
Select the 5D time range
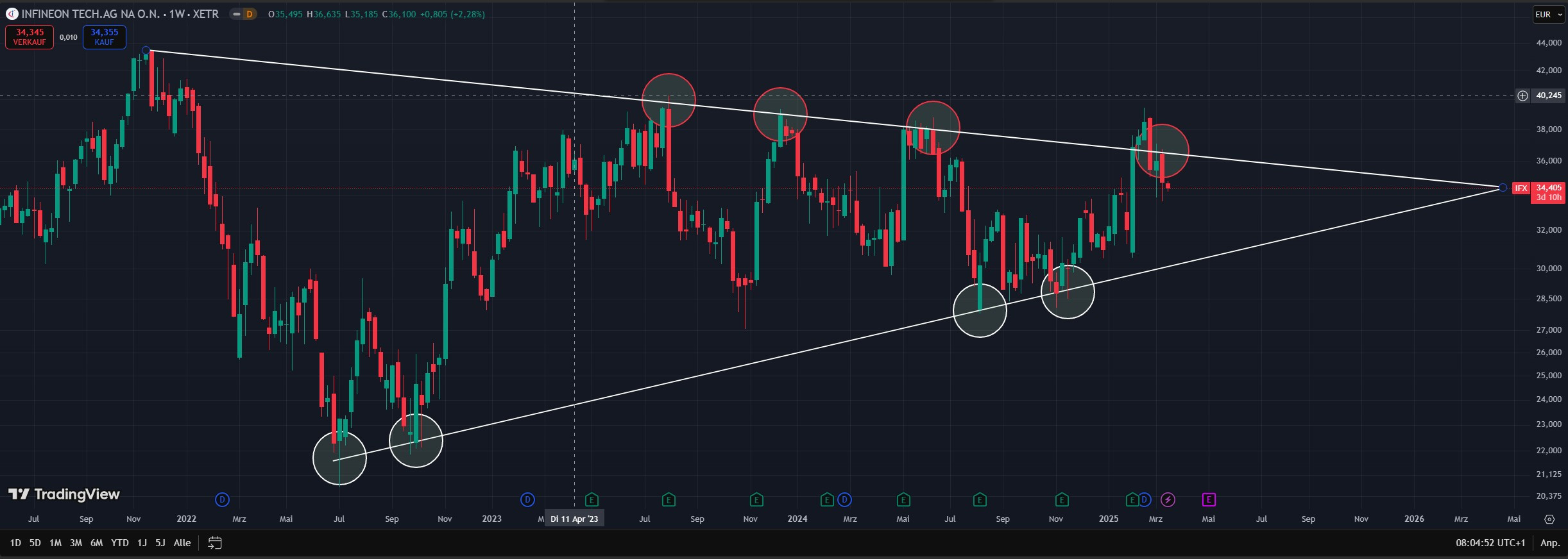click(x=35, y=543)
